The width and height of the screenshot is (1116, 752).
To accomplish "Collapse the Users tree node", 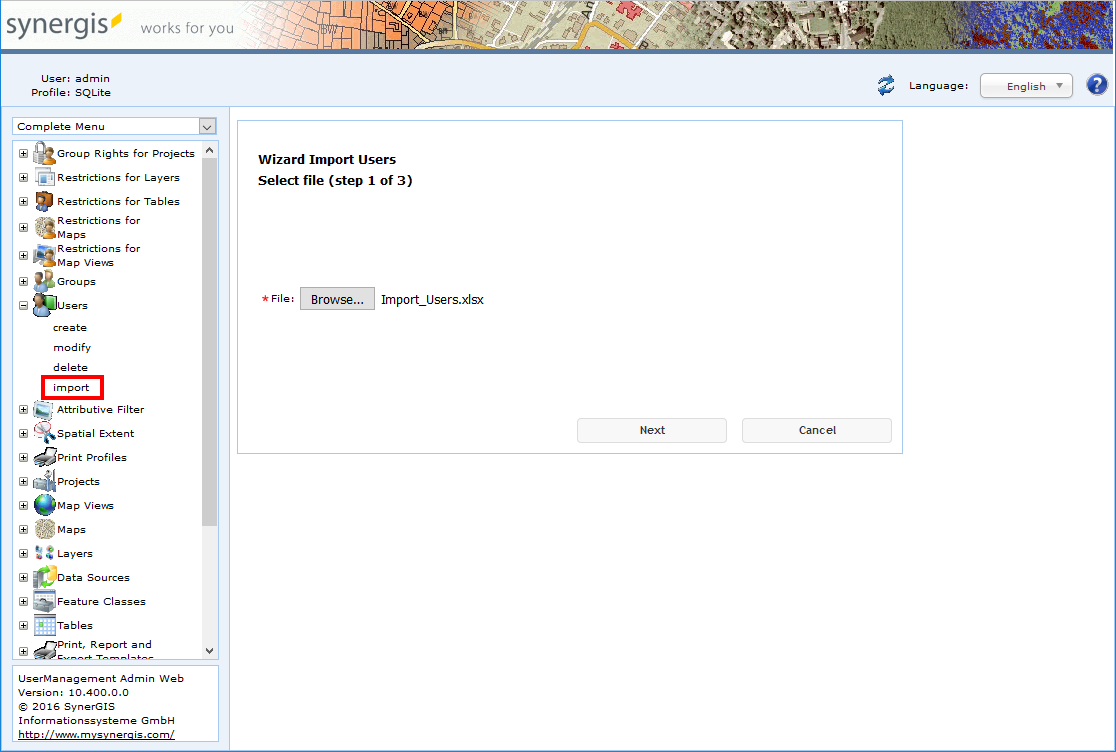I will (23, 305).
